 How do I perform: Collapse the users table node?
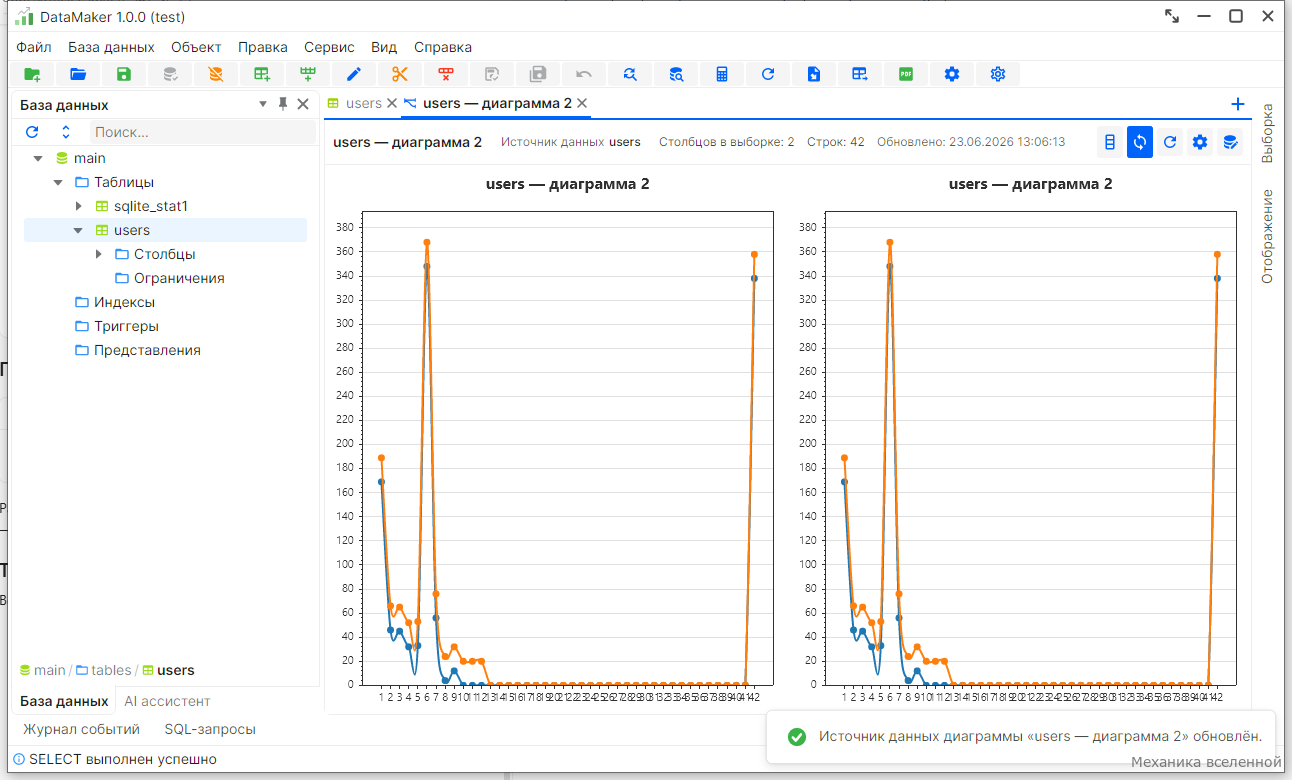point(79,230)
